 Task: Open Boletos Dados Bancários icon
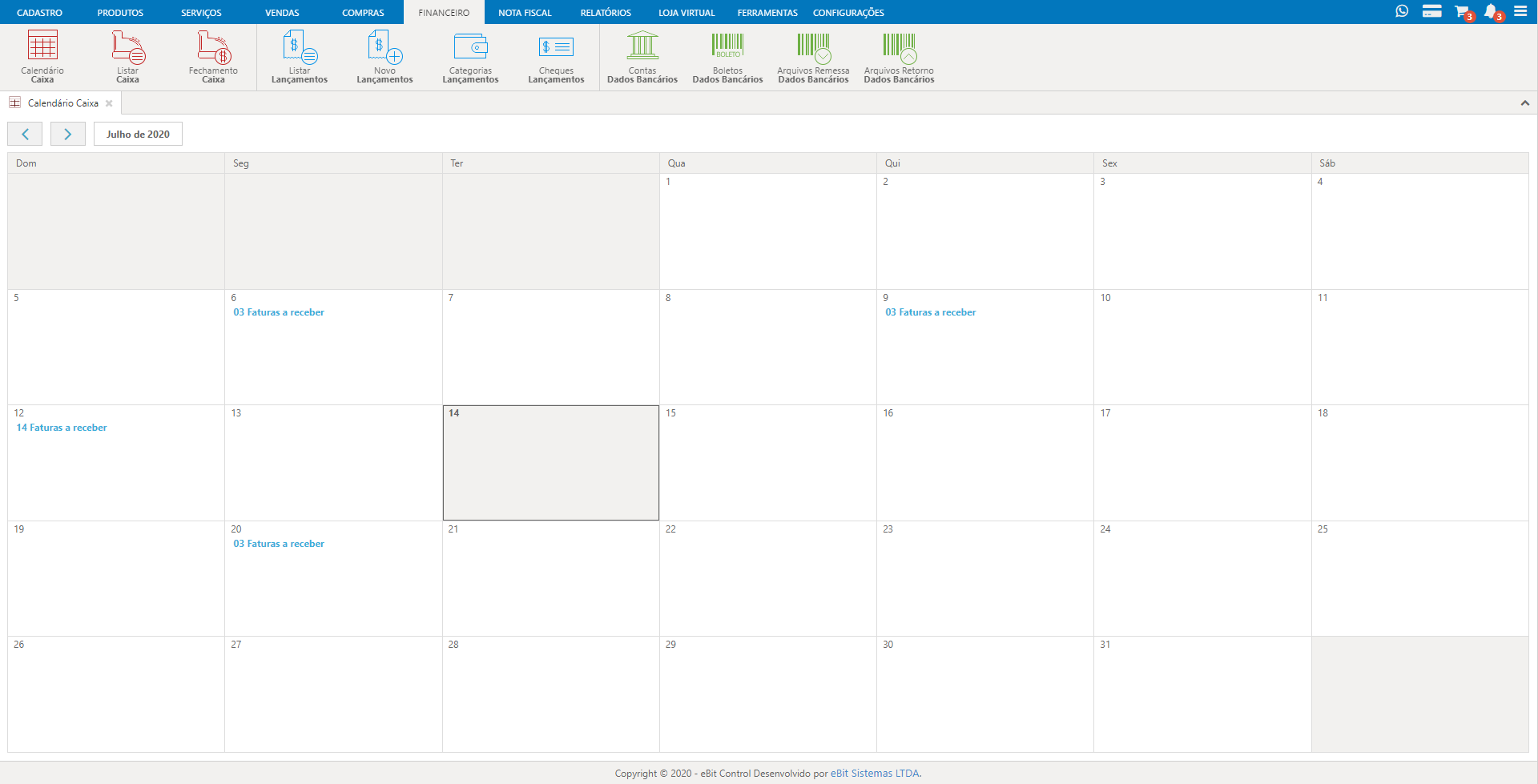coord(727,57)
